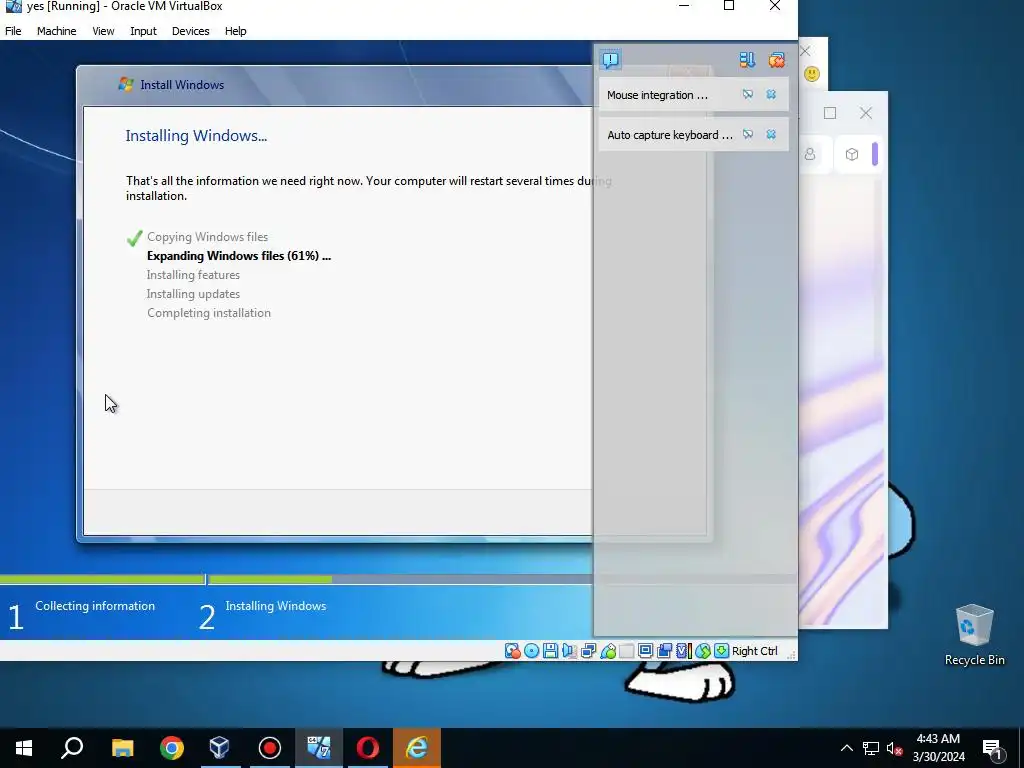Click the running VM taskbar icon
The image size is (1024, 768).
(319, 748)
